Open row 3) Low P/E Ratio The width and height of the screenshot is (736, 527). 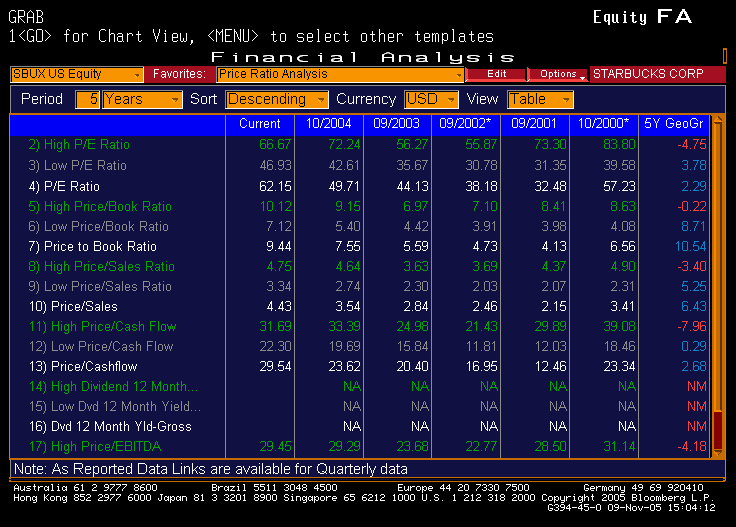(77, 166)
